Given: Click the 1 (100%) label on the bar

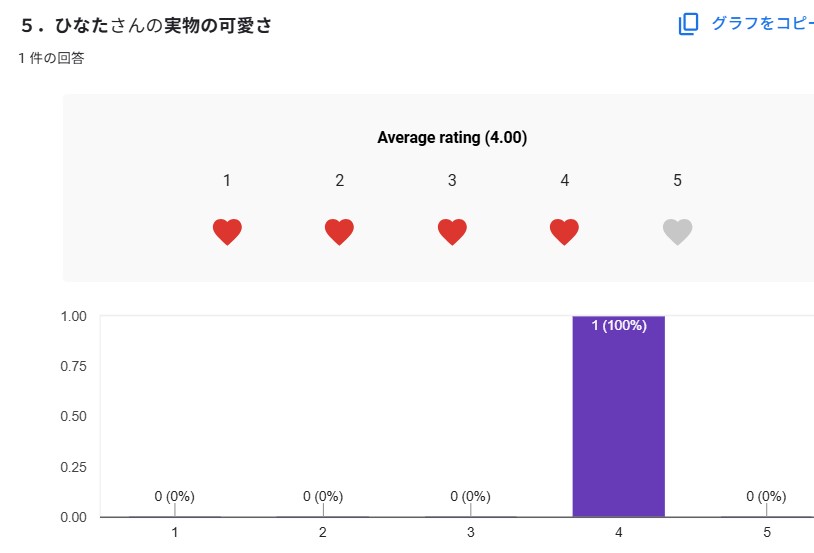Looking at the screenshot, I should 619,325.
